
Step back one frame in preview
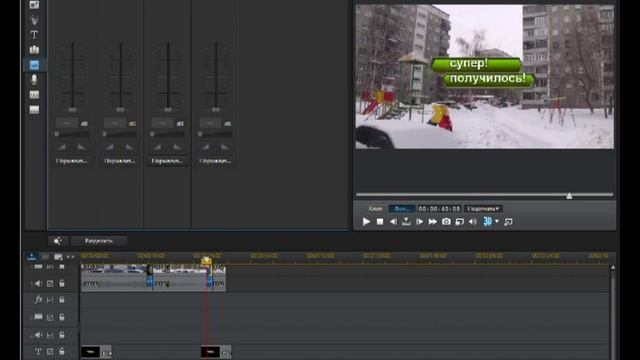click(x=393, y=222)
